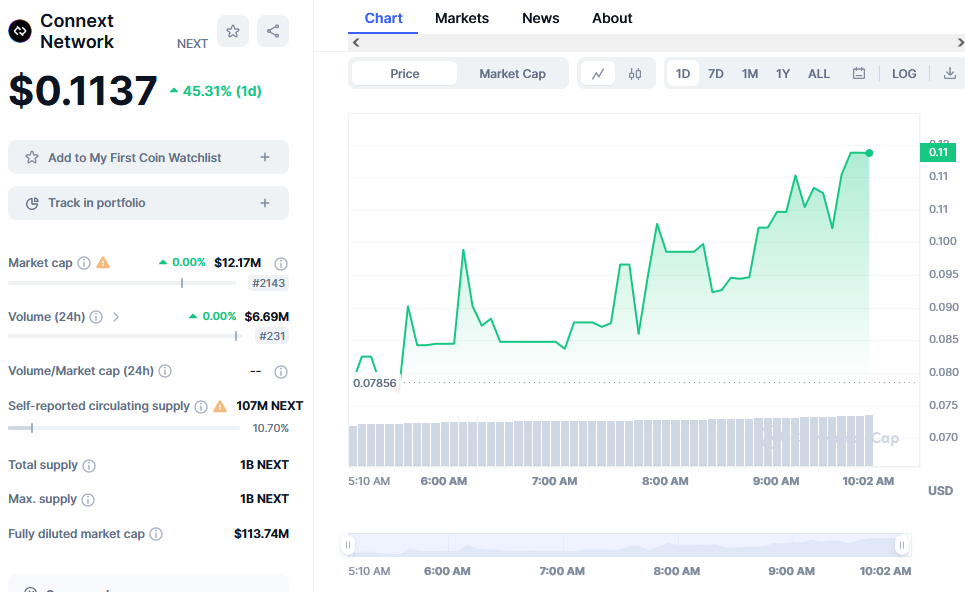This screenshot has height=592, width=965.
Task: Click the star favorite icon beside NEXT
Action: click(233, 31)
